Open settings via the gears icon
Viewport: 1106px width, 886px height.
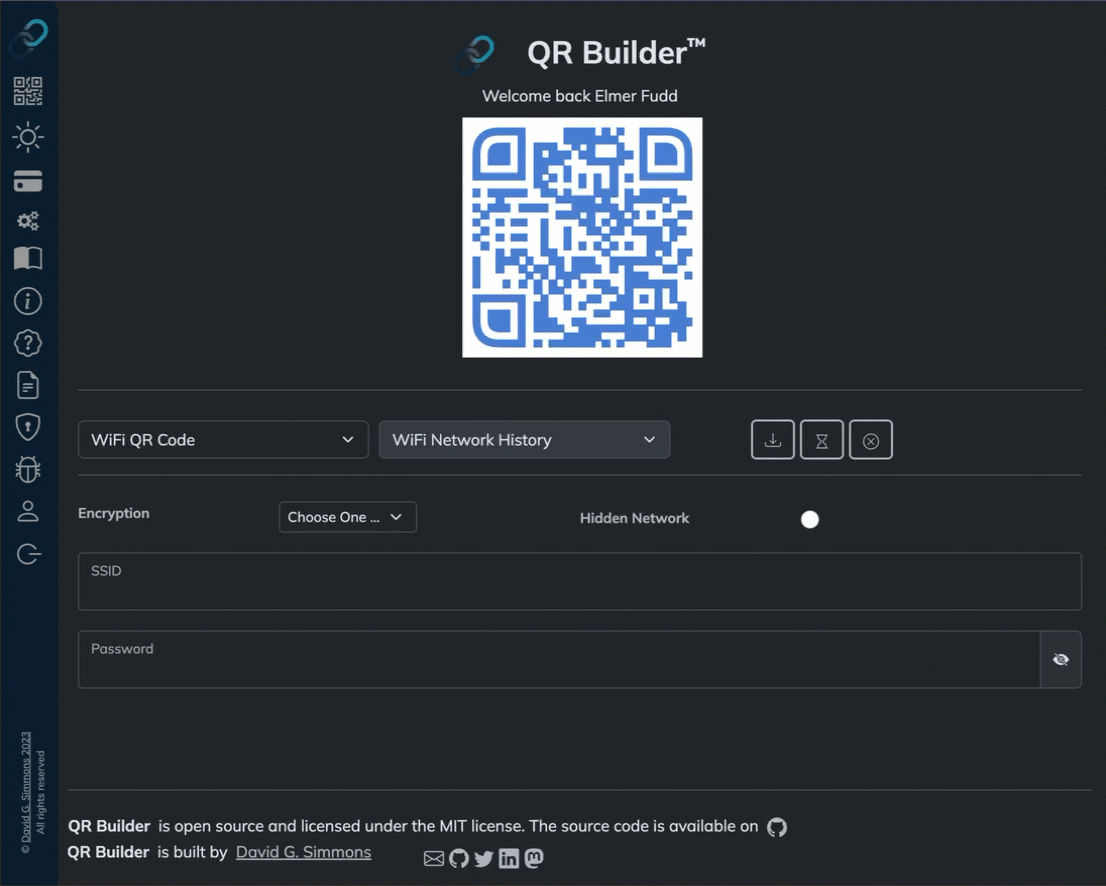(28, 221)
